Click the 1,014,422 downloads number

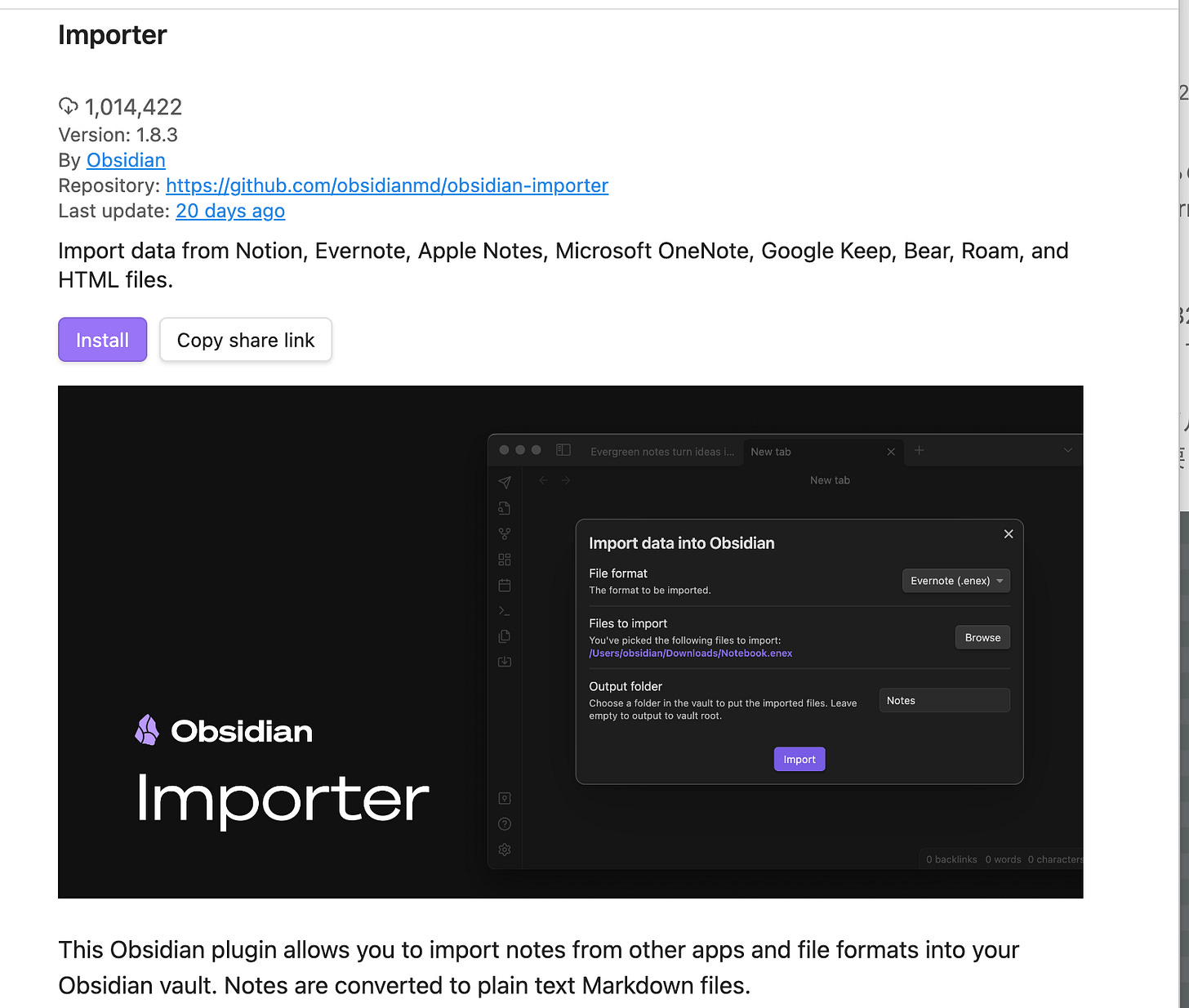click(x=133, y=107)
